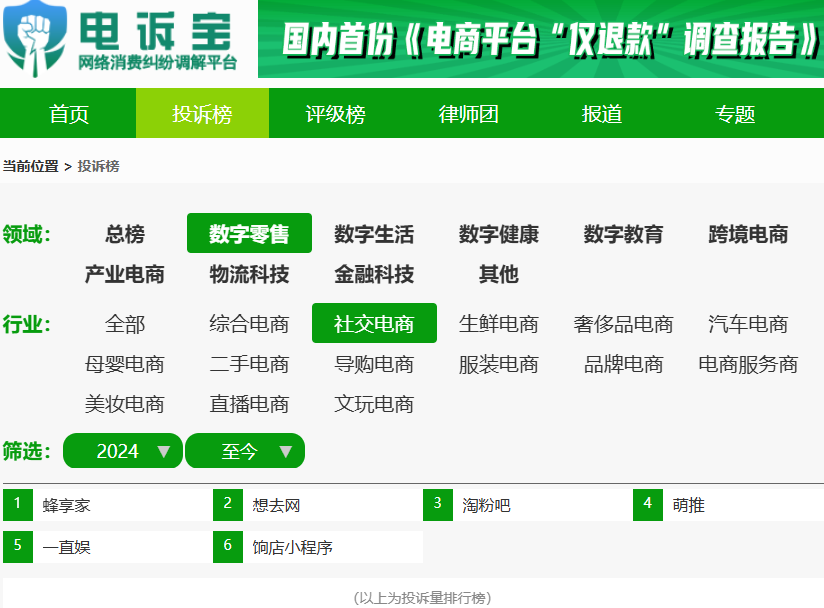
Task: Choose the 生鲜电商 industry option
Action: (x=499, y=323)
